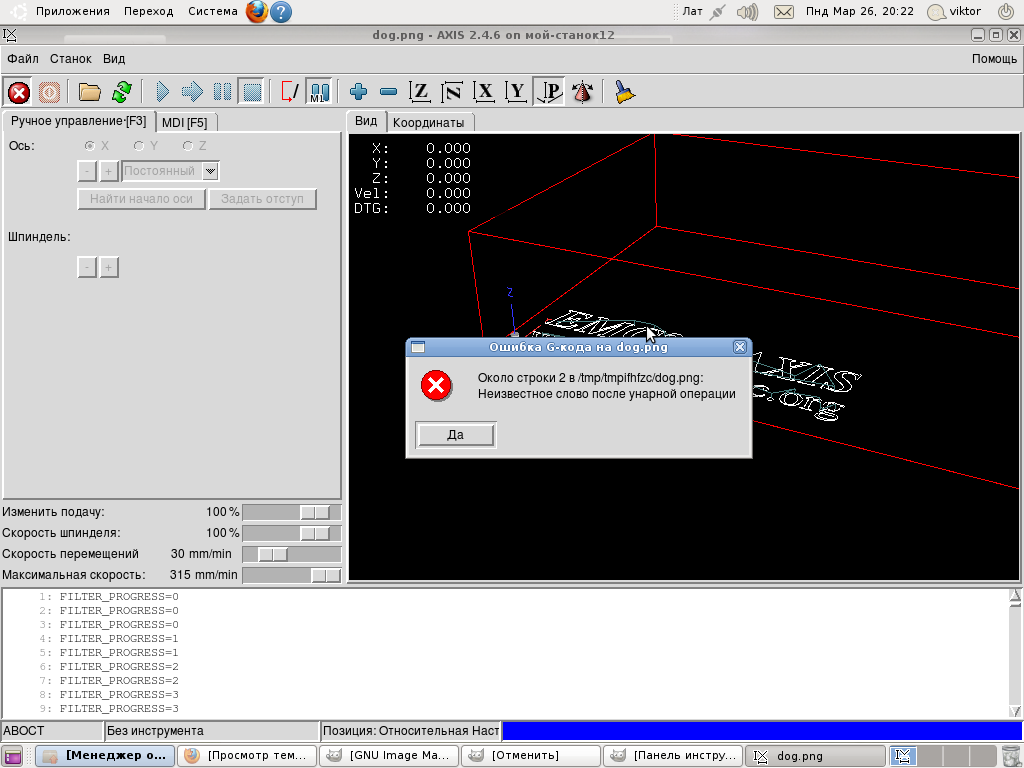The image size is (1024, 768).
Task: Switch to perspective P view
Action: (549, 92)
